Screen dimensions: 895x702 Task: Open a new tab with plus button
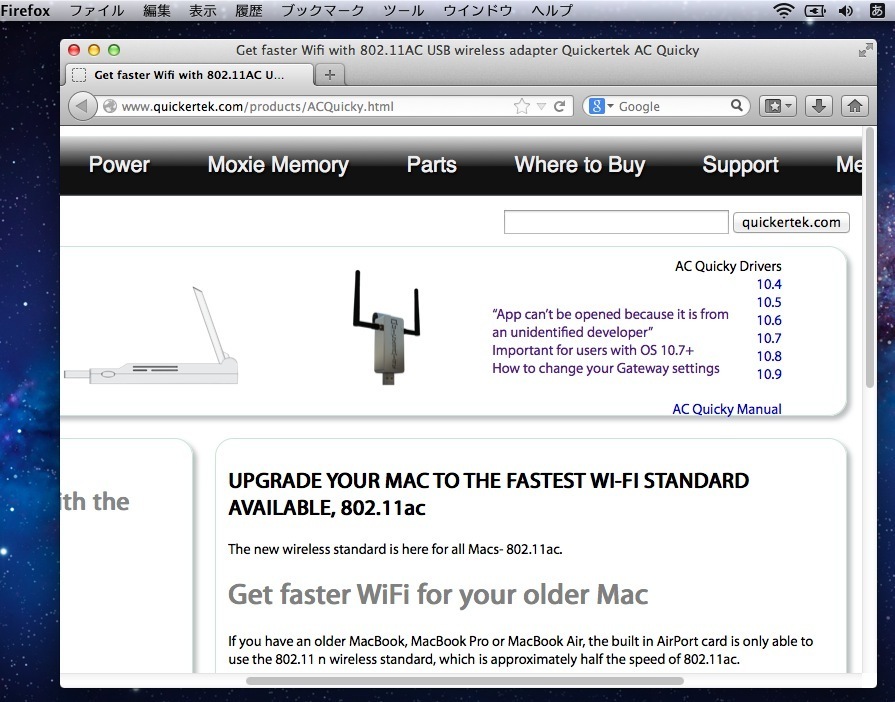coord(330,75)
